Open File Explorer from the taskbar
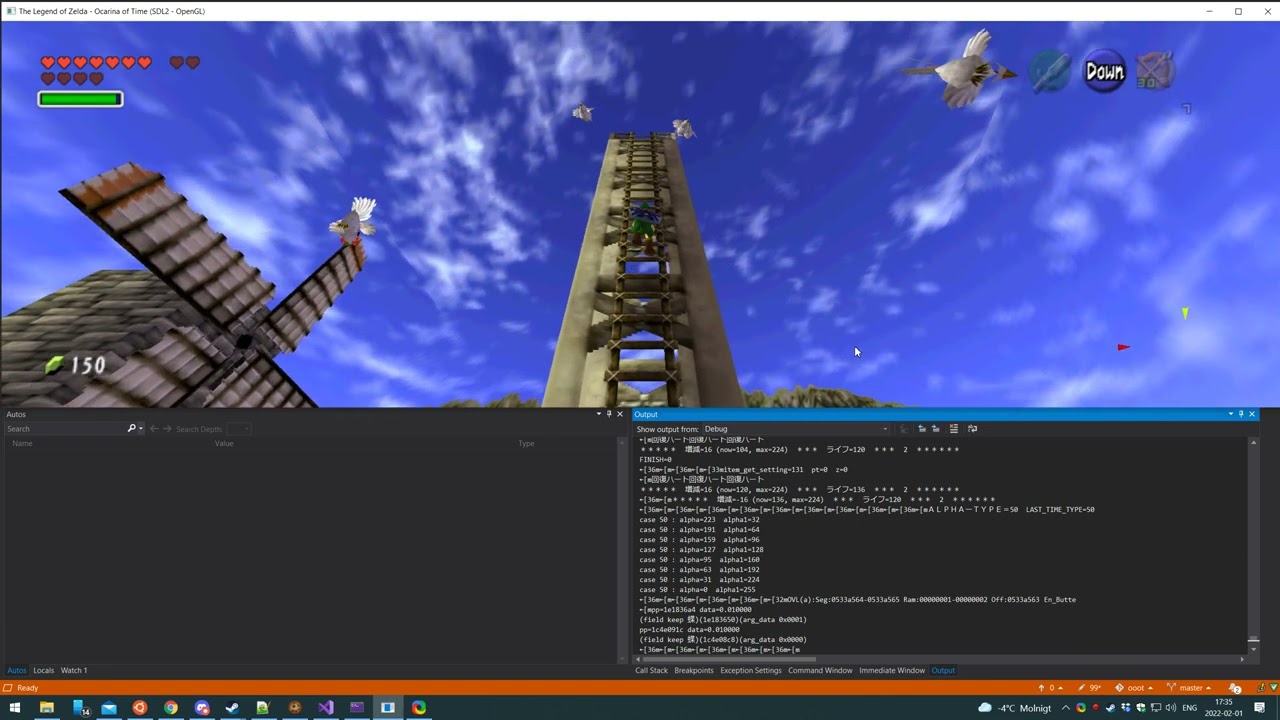 [46, 708]
